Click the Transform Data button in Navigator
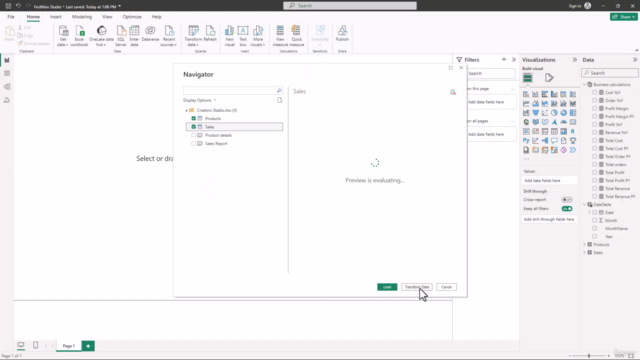 tap(417, 287)
